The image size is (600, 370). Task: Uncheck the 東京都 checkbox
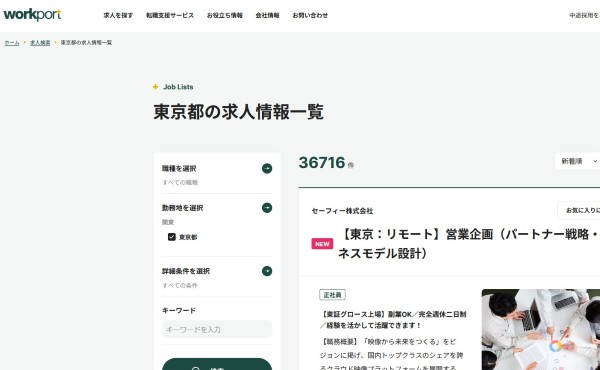(x=172, y=237)
